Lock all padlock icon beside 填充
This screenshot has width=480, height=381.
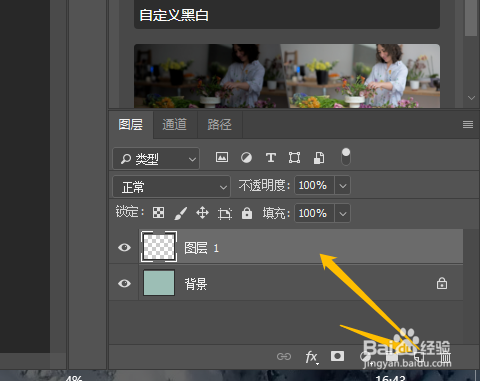point(247,213)
